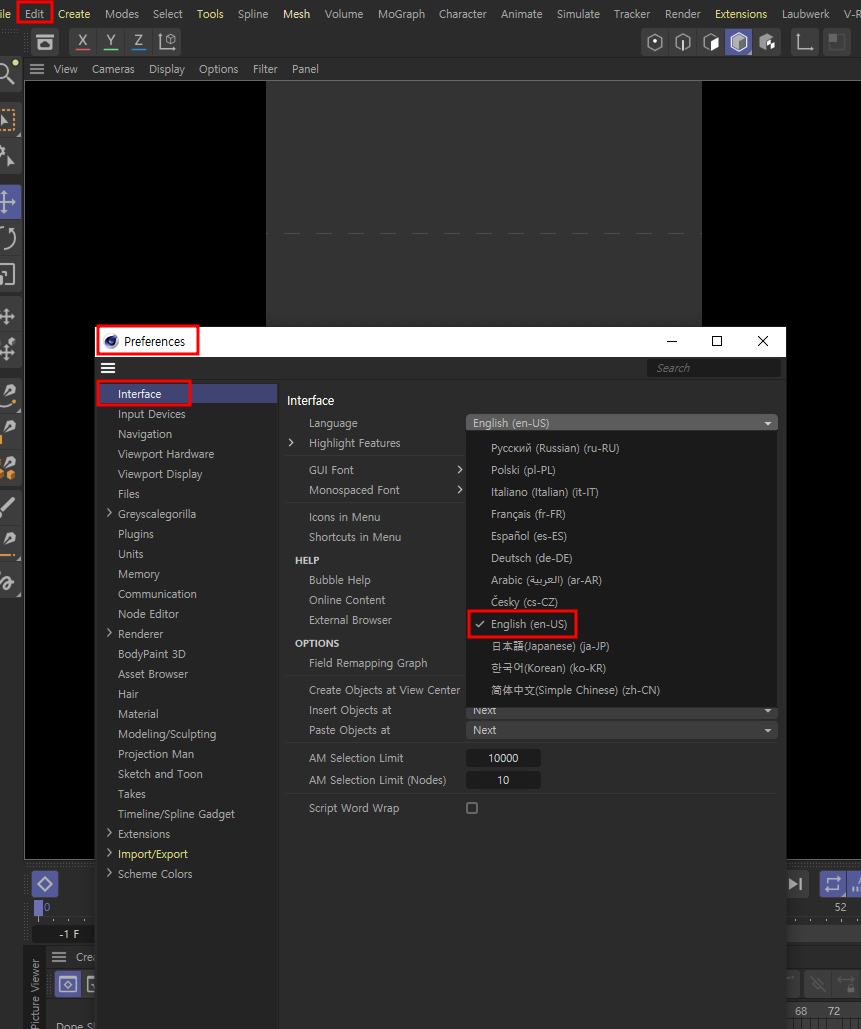The width and height of the screenshot is (861, 1029).
Task: Click the AM Selection Limit value 10000
Action: click(x=503, y=758)
